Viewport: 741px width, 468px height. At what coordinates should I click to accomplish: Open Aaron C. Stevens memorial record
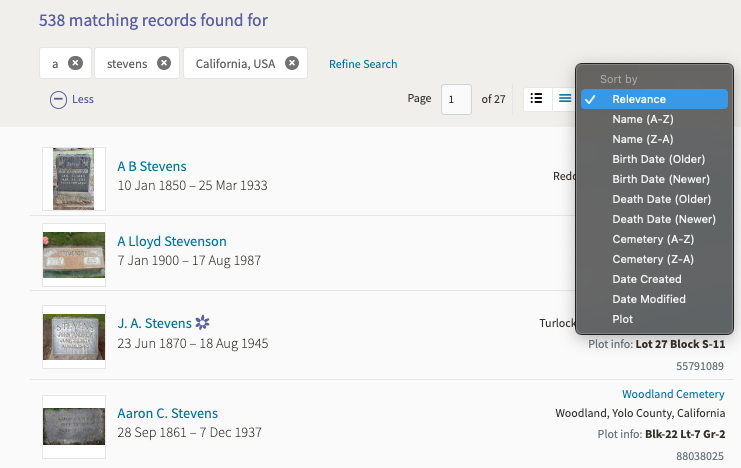point(168,414)
